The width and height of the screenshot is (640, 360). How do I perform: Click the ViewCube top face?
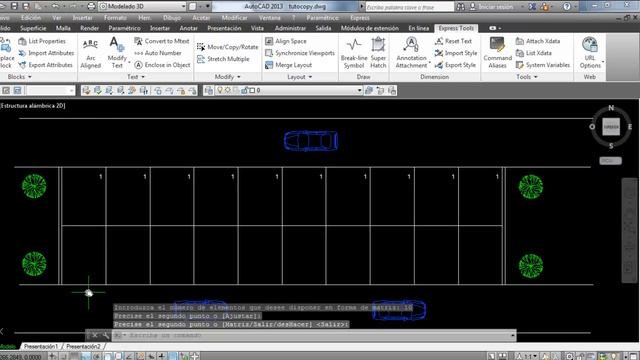(x=611, y=127)
